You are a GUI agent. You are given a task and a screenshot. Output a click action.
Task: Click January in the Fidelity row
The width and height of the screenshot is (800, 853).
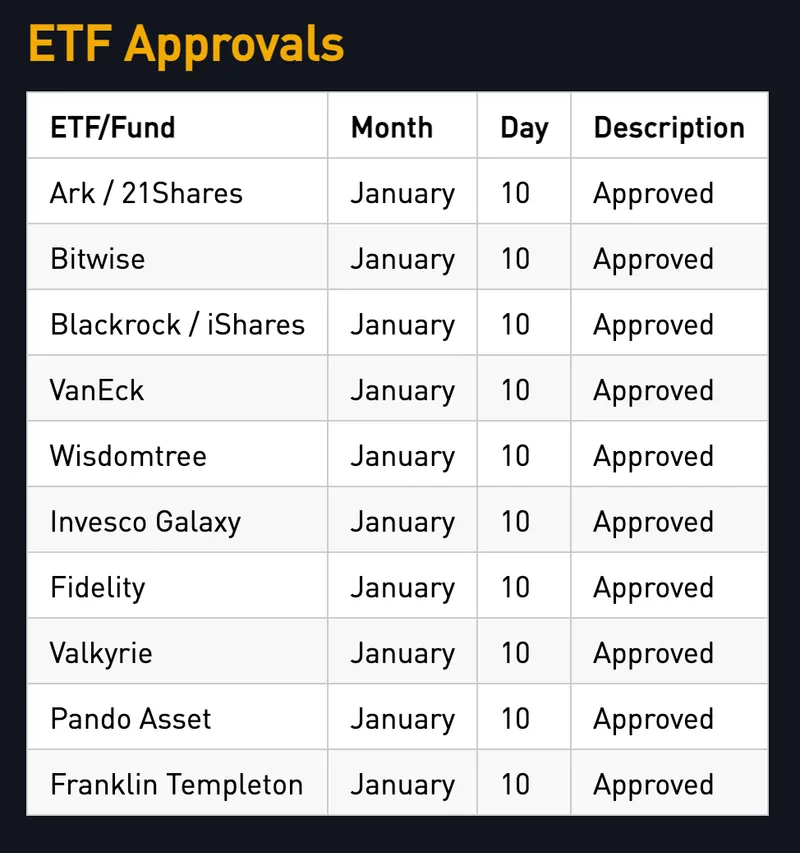click(402, 587)
